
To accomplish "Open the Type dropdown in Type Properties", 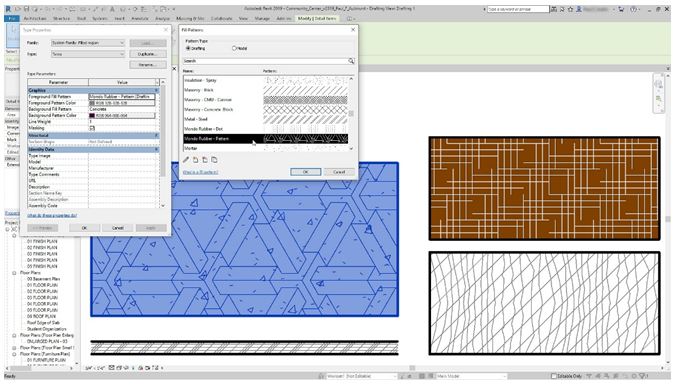I will point(88,54).
